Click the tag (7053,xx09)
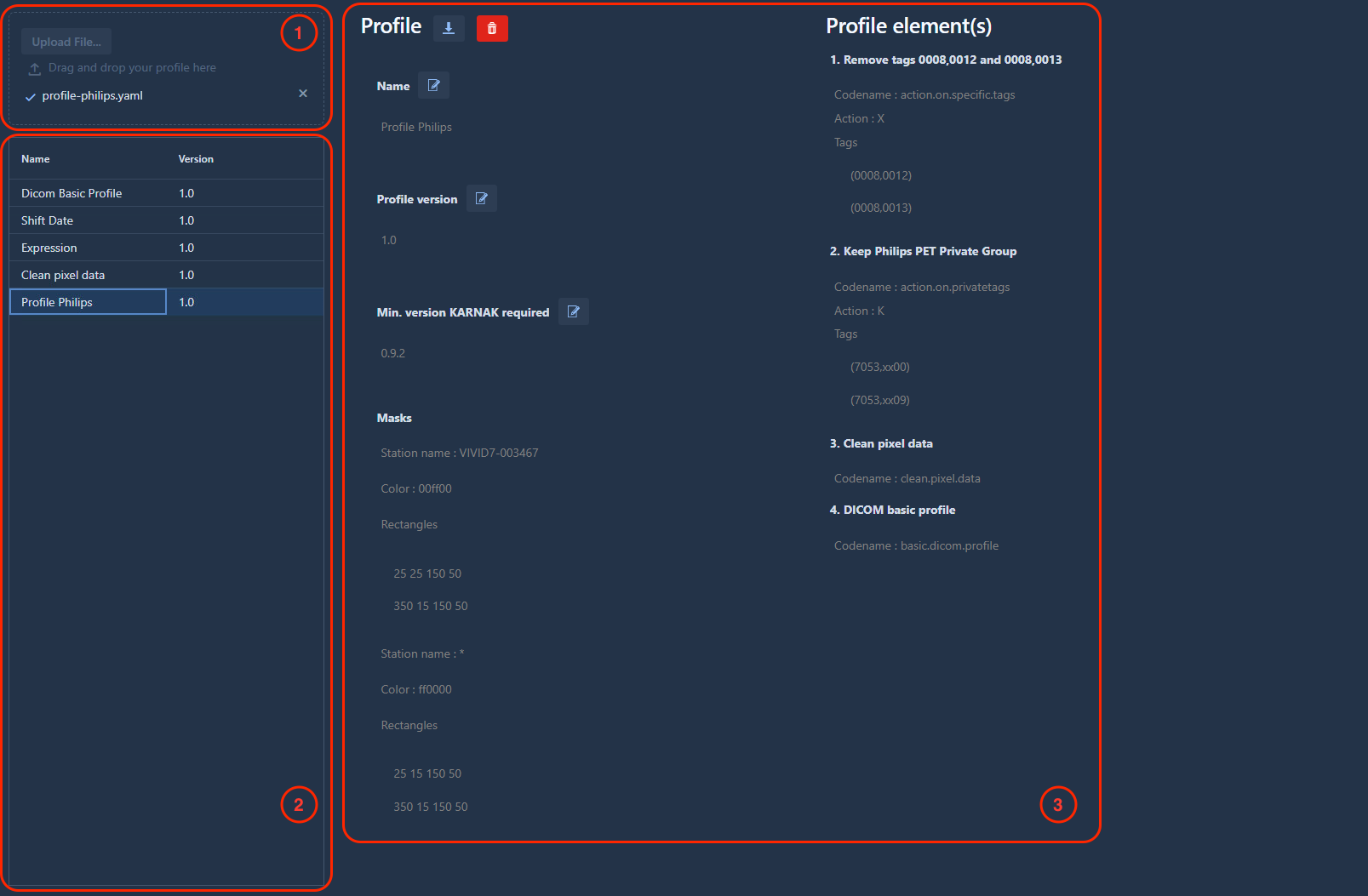 coord(880,400)
